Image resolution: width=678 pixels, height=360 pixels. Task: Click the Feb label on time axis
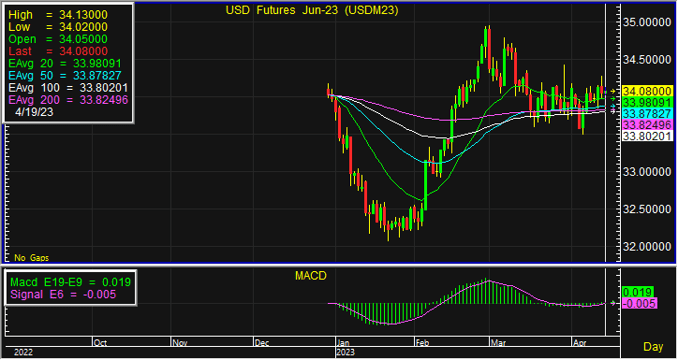422,343
